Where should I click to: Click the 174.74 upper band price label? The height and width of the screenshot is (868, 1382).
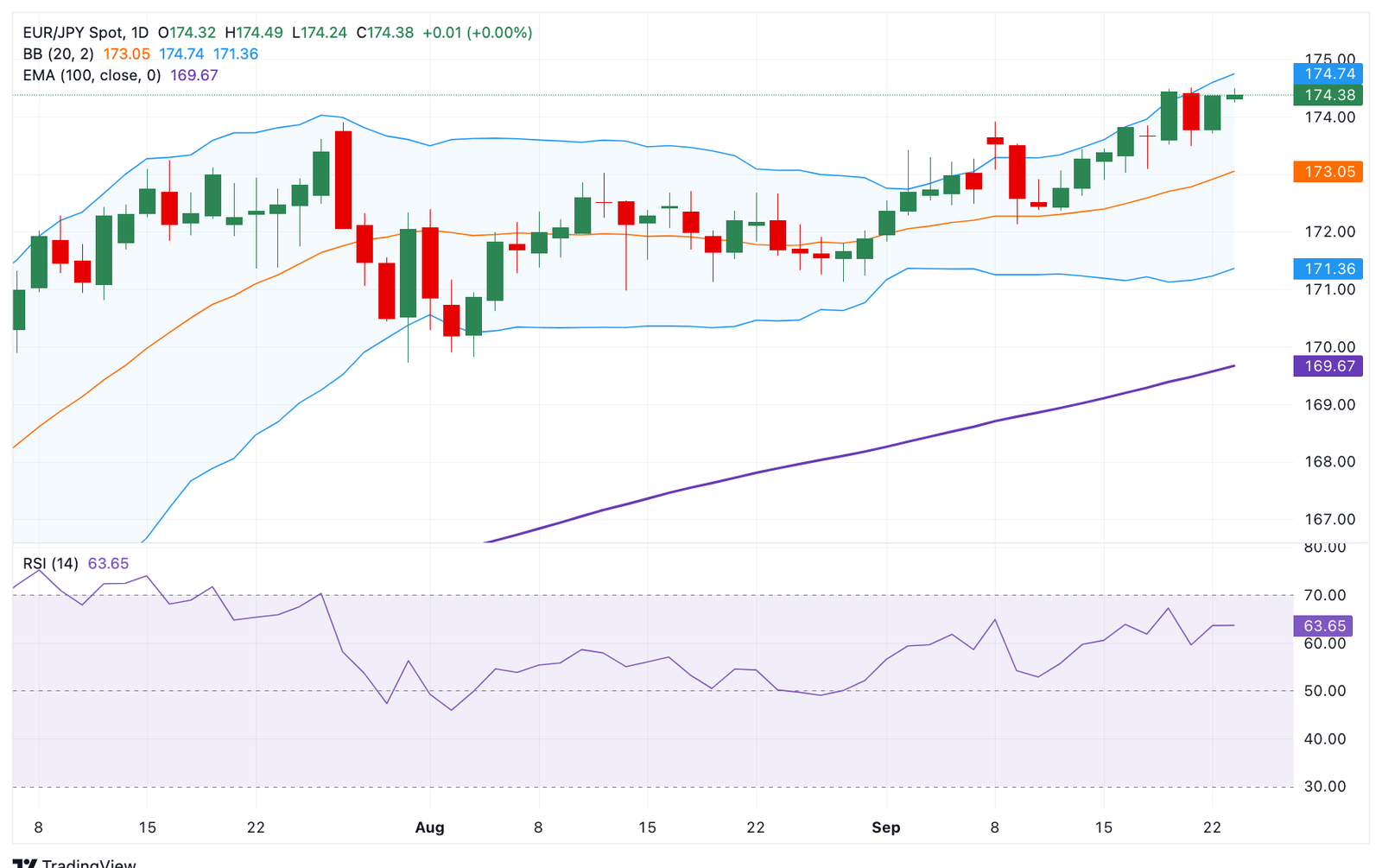point(1328,74)
